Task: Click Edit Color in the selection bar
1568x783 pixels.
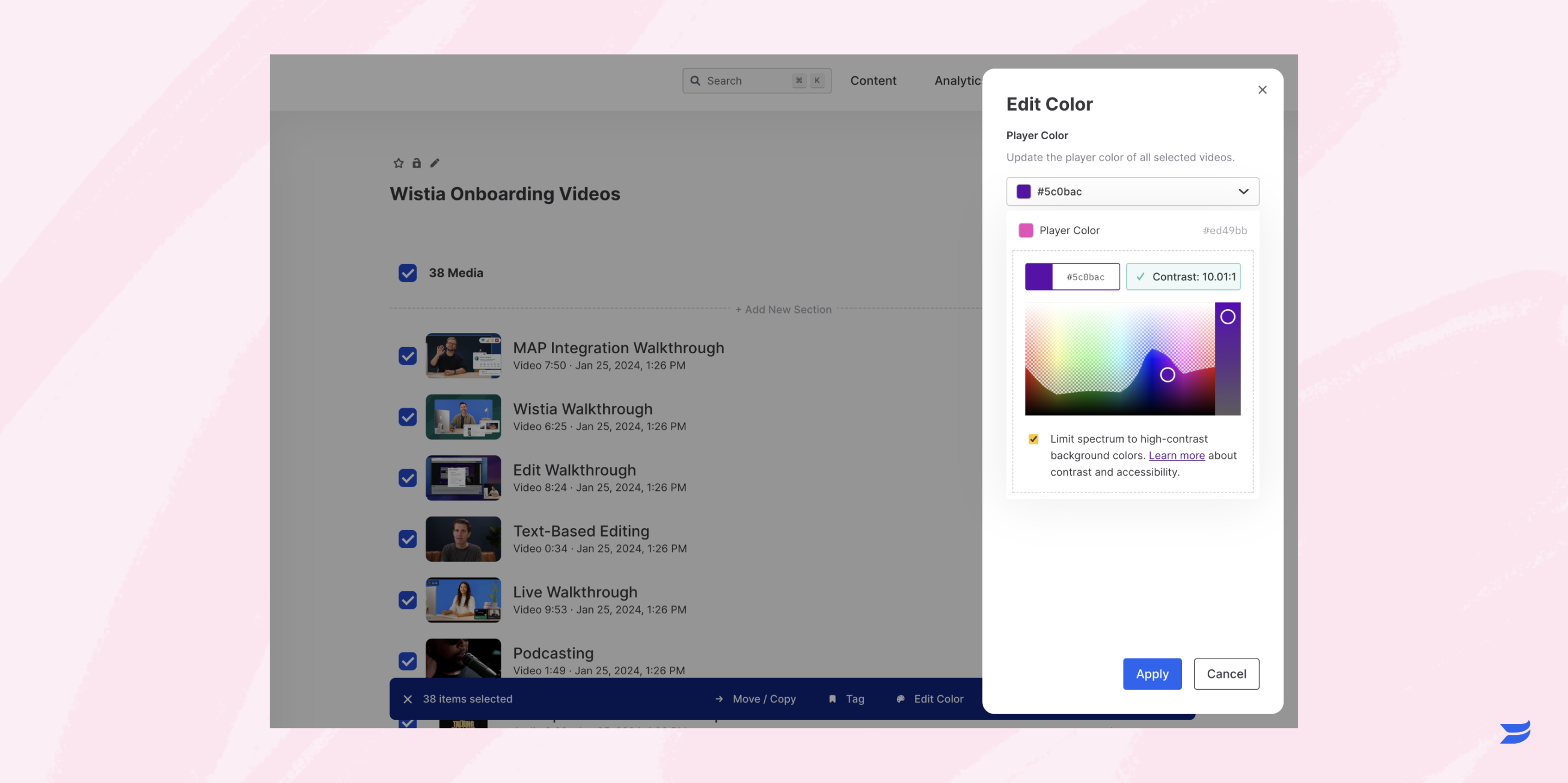Action: (x=938, y=699)
